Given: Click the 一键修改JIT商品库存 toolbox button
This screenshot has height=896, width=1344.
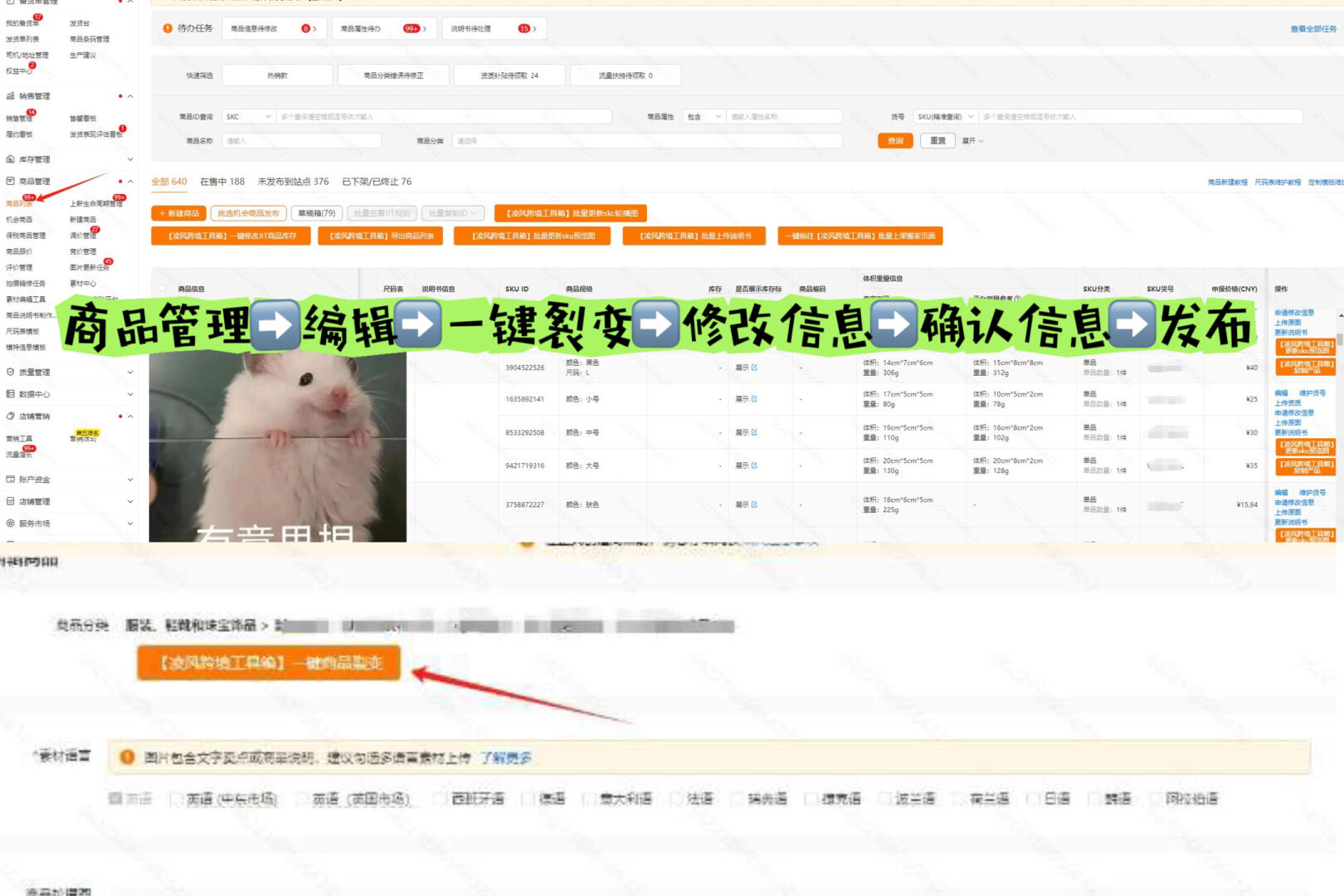Looking at the screenshot, I should click(231, 236).
